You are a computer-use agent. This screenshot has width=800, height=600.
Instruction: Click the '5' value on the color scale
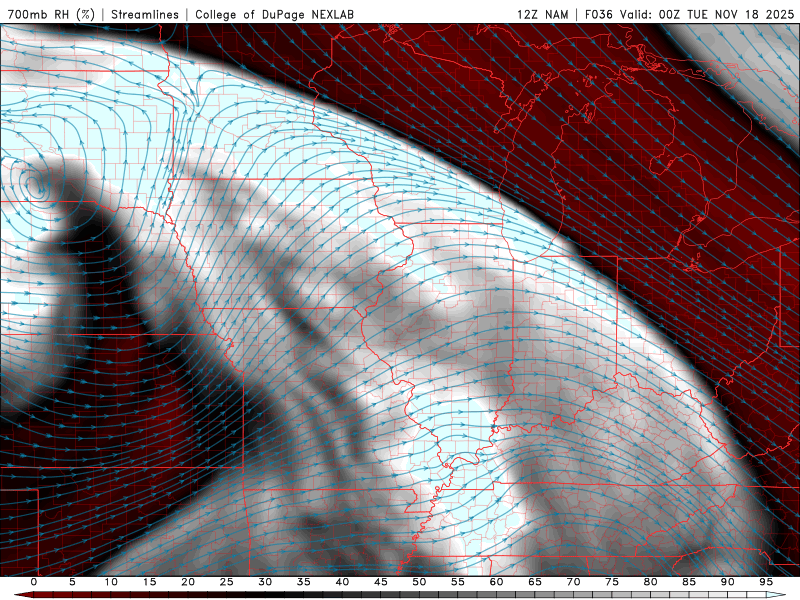pyautogui.click(x=72, y=582)
